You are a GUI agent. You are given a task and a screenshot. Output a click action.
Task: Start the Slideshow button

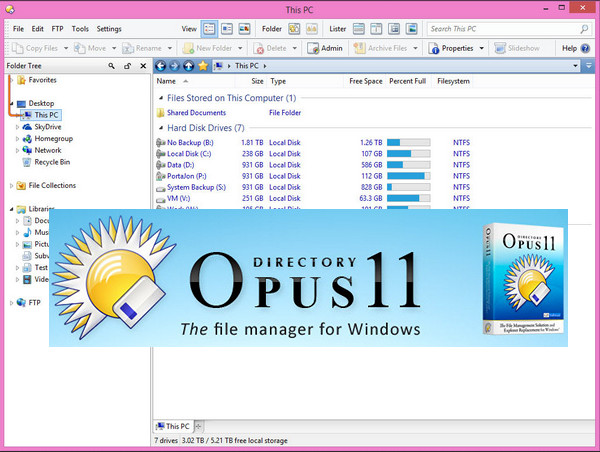point(517,48)
